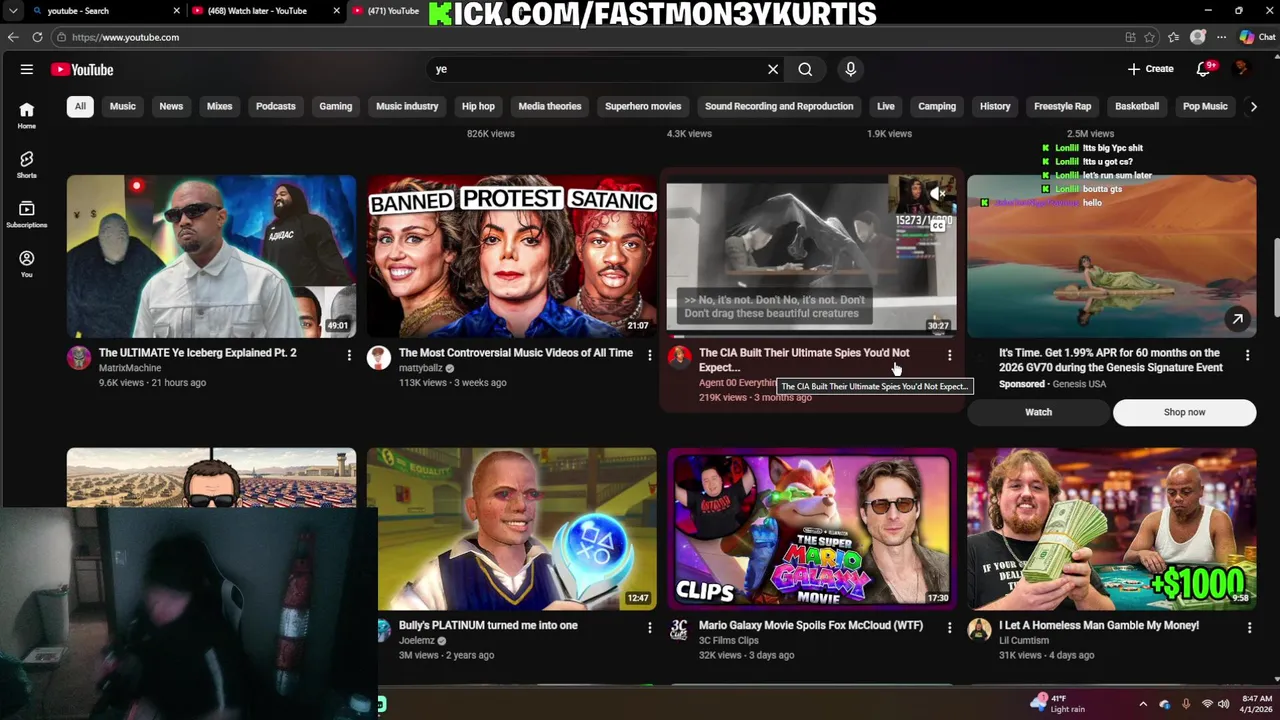Open the browser favorites list icon
The image size is (1280, 720).
(1174, 37)
